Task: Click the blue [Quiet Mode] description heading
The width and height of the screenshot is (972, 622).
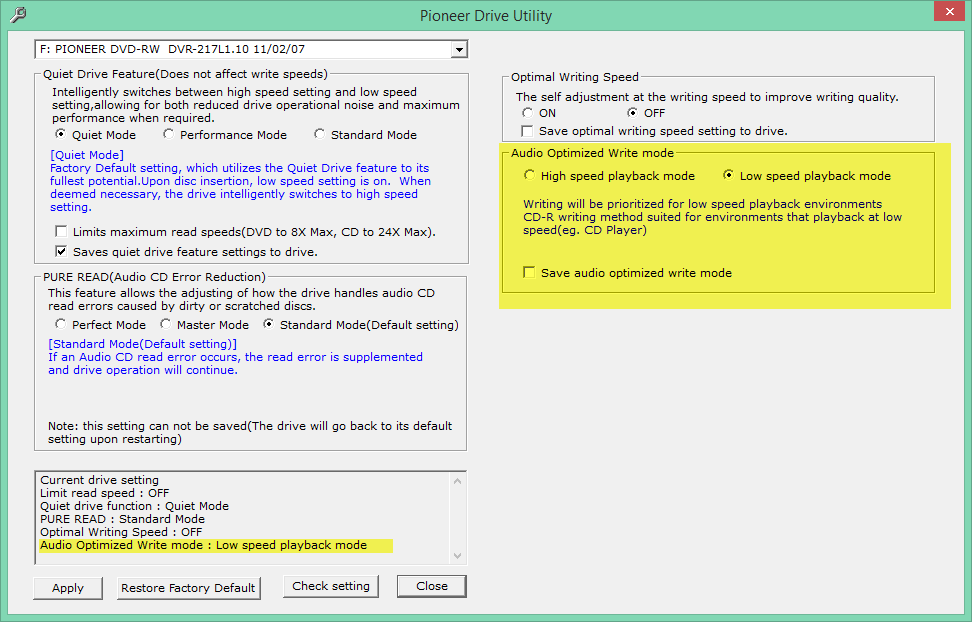Action: coord(87,155)
